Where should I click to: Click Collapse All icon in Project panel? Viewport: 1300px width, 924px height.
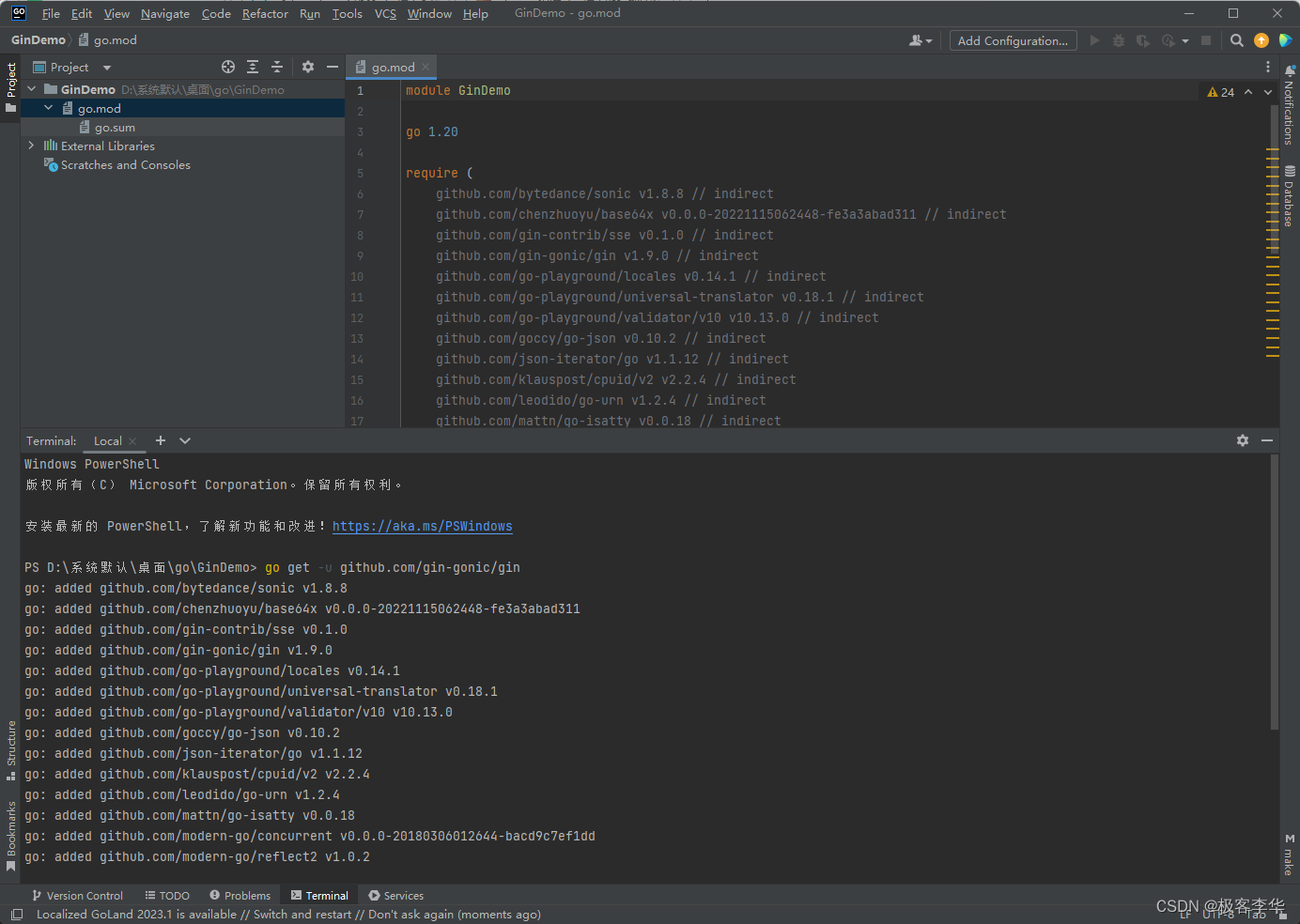click(277, 67)
